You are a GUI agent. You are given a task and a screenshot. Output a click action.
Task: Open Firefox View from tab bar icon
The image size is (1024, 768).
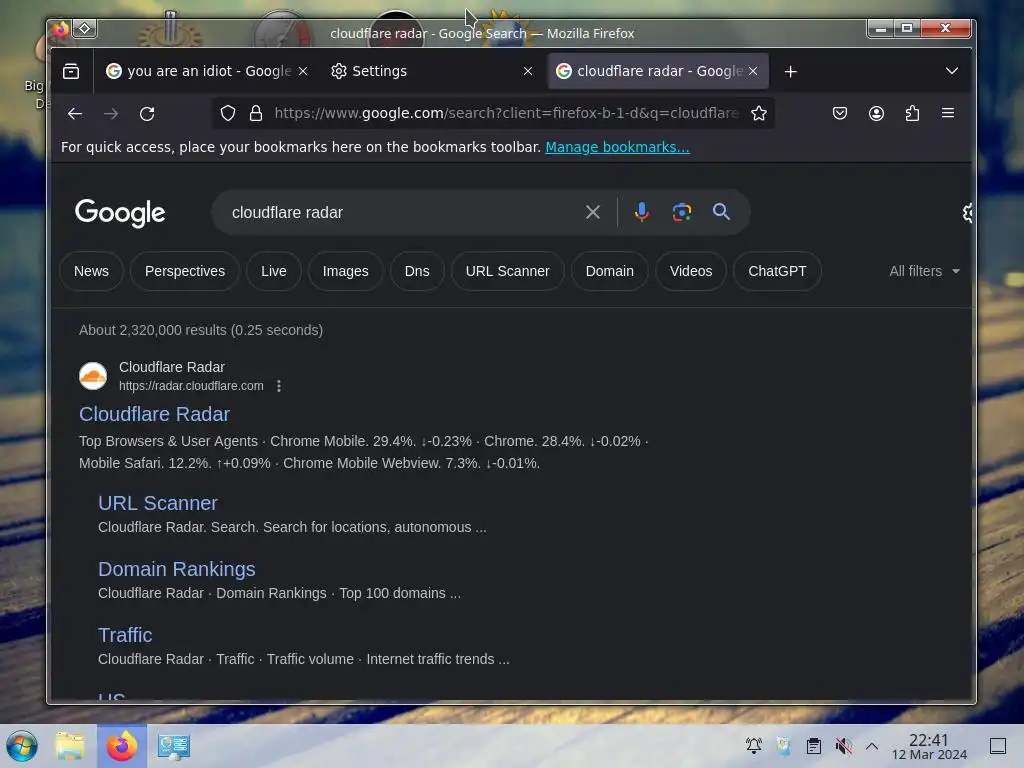click(x=71, y=71)
